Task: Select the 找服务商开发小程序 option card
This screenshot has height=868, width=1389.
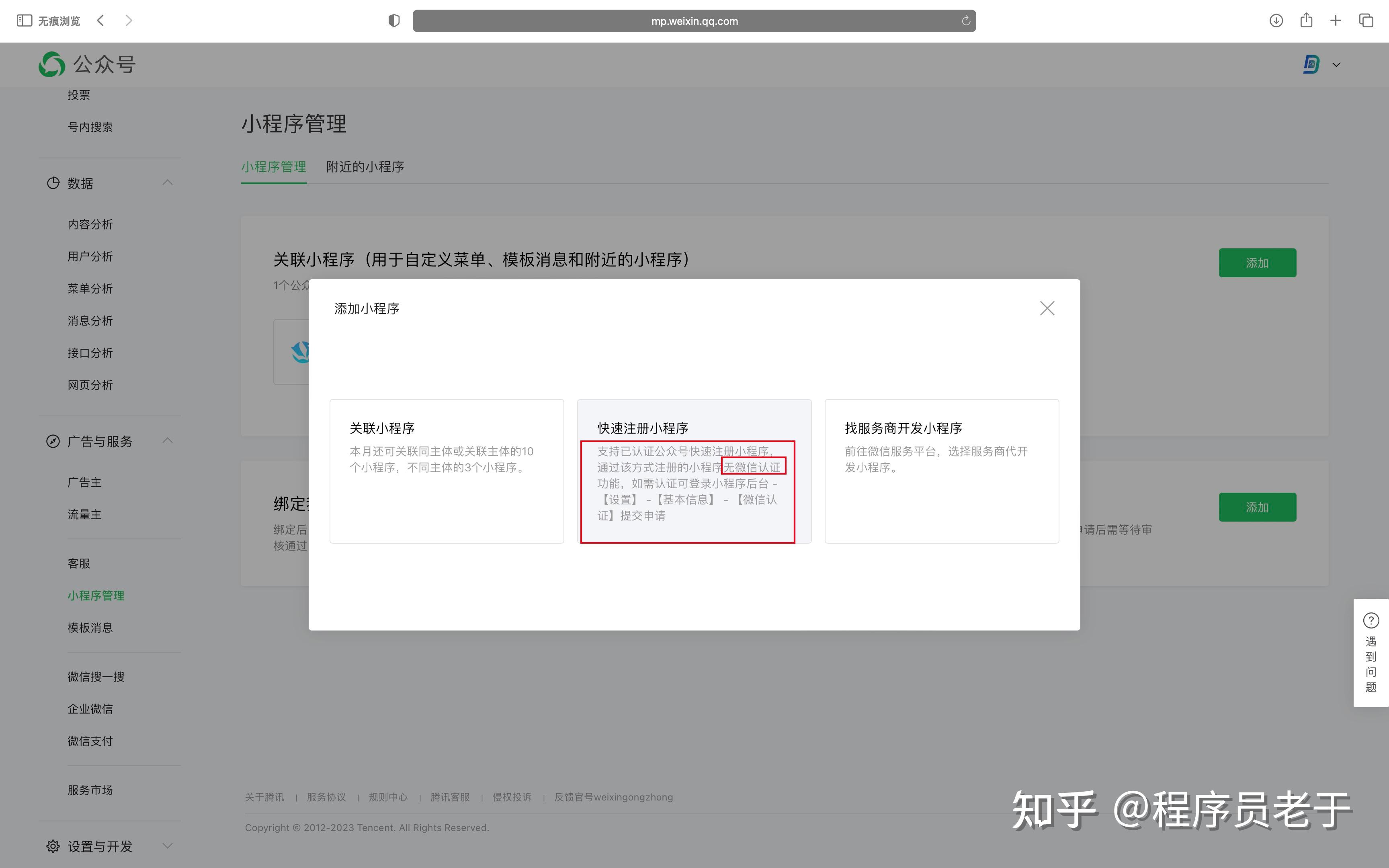Action: 942,471
